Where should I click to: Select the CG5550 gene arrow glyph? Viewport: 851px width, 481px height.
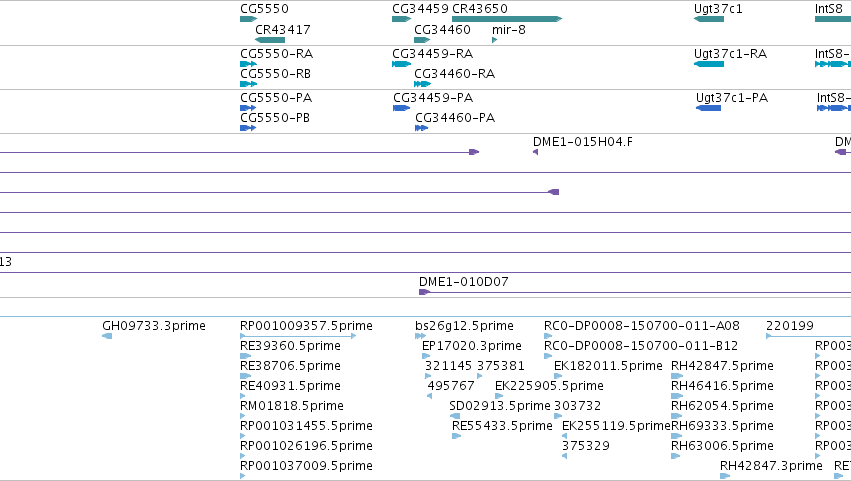[x=248, y=19]
